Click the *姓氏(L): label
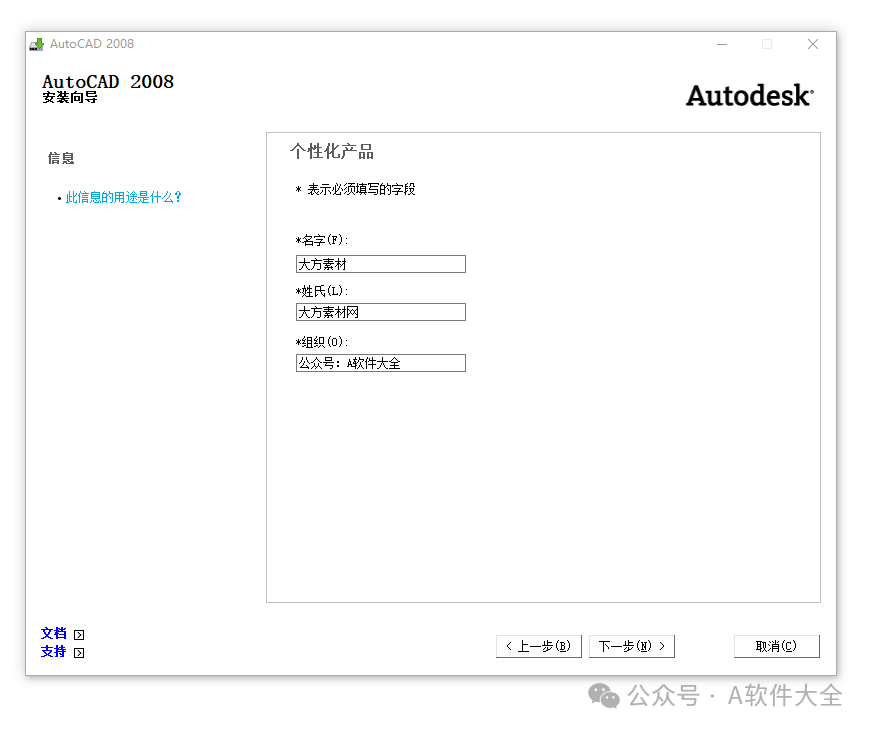The height and width of the screenshot is (730, 870). coord(322,291)
